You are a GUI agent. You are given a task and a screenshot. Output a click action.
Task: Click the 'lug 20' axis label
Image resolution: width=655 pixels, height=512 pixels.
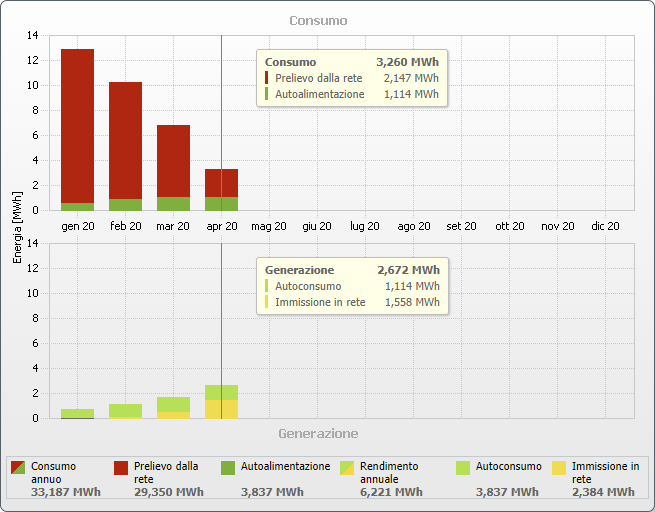point(365,226)
